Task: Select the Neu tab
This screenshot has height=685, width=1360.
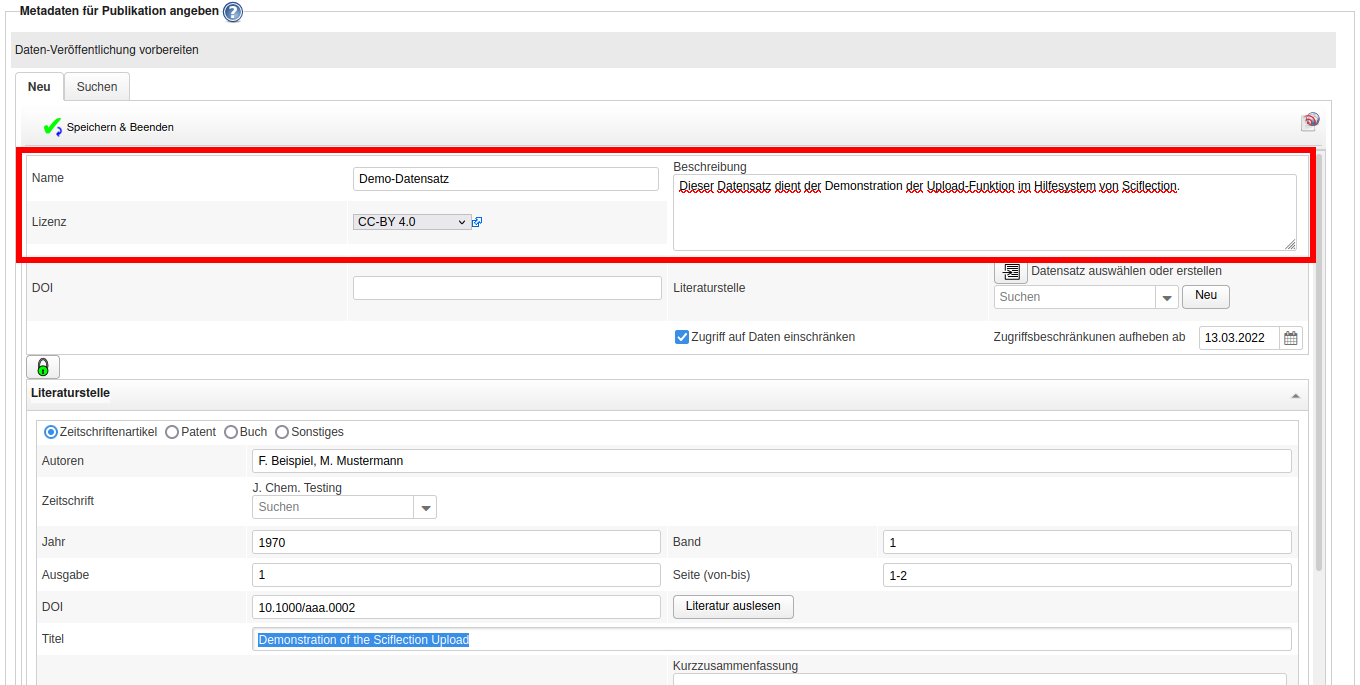Action: pyautogui.click(x=39, y=87)
